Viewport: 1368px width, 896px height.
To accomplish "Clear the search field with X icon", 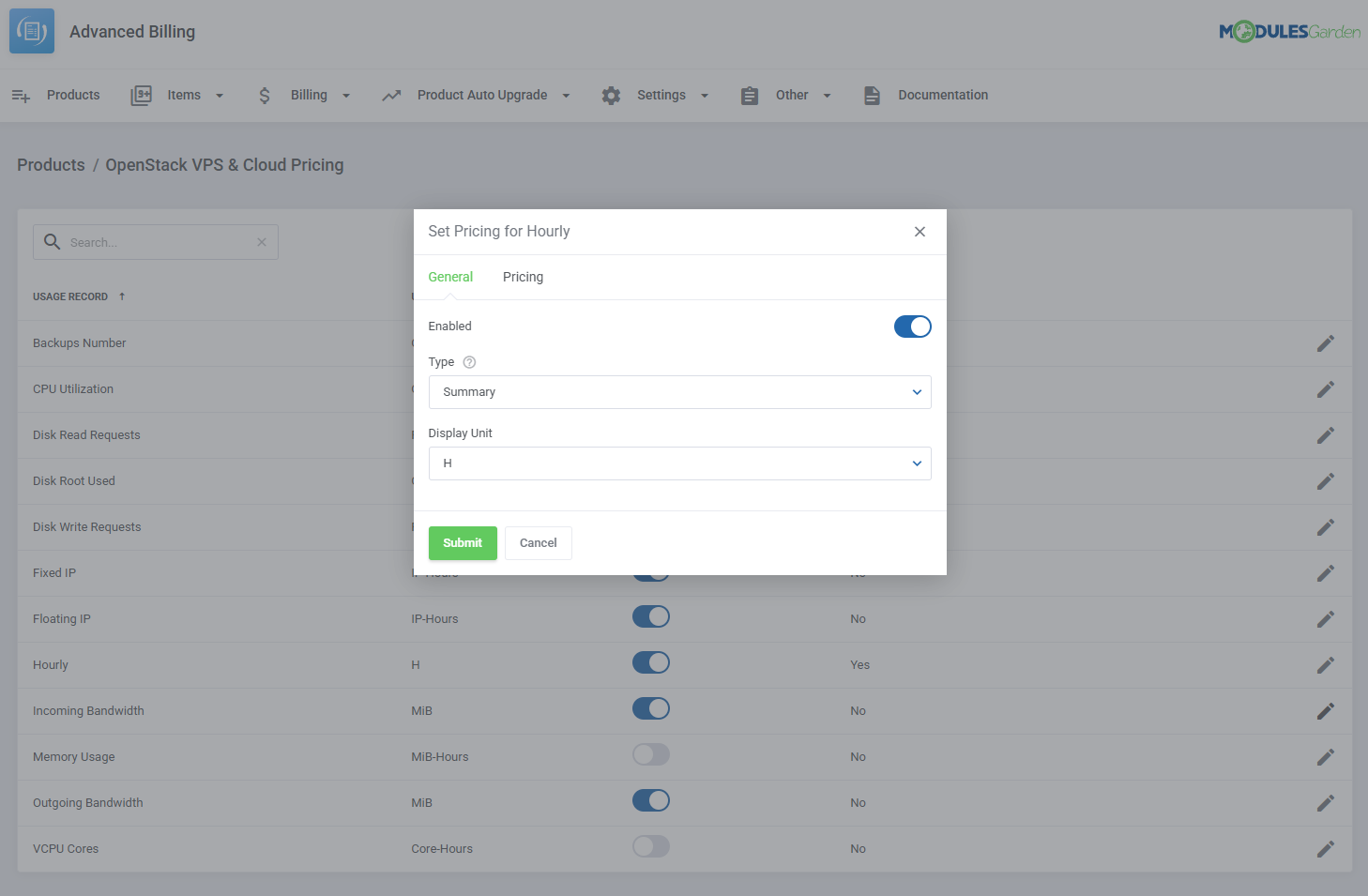I will point(262,242).
